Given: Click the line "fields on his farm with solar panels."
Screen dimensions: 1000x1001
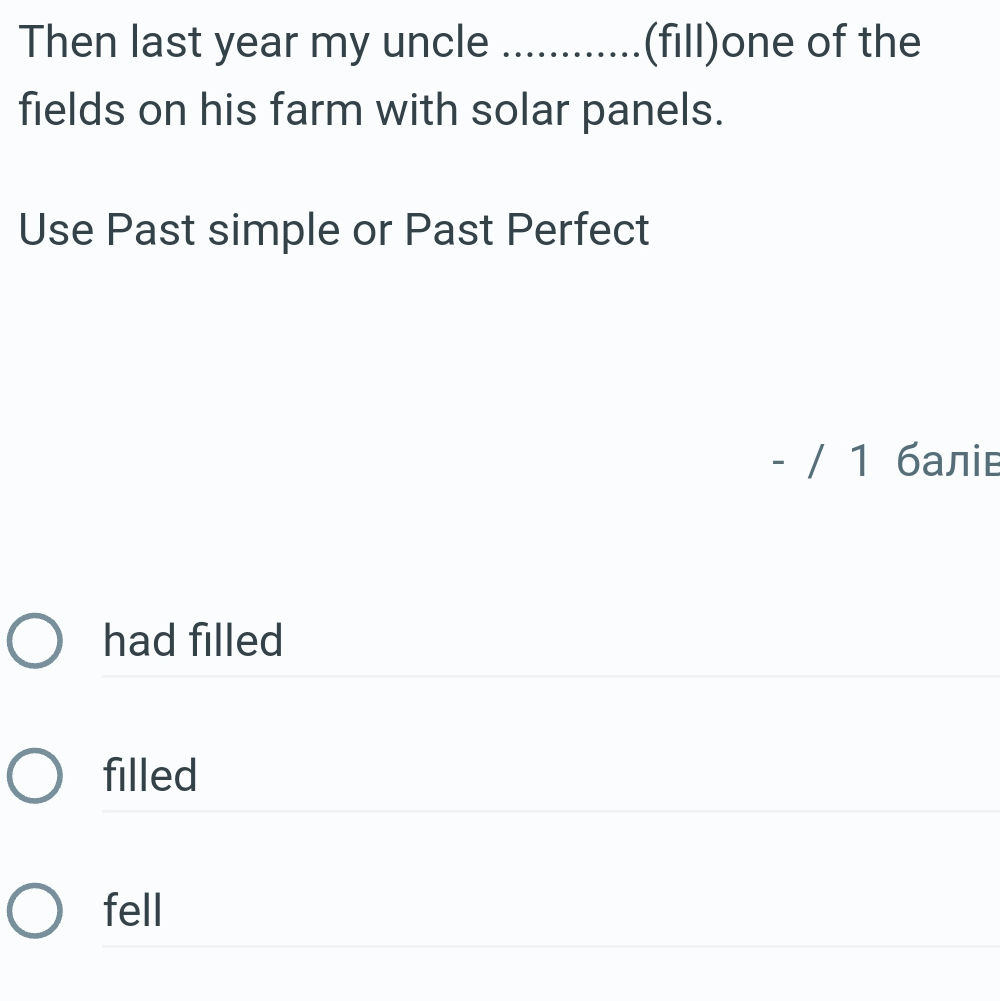Looking at the screenshot, I should point(370,111).
